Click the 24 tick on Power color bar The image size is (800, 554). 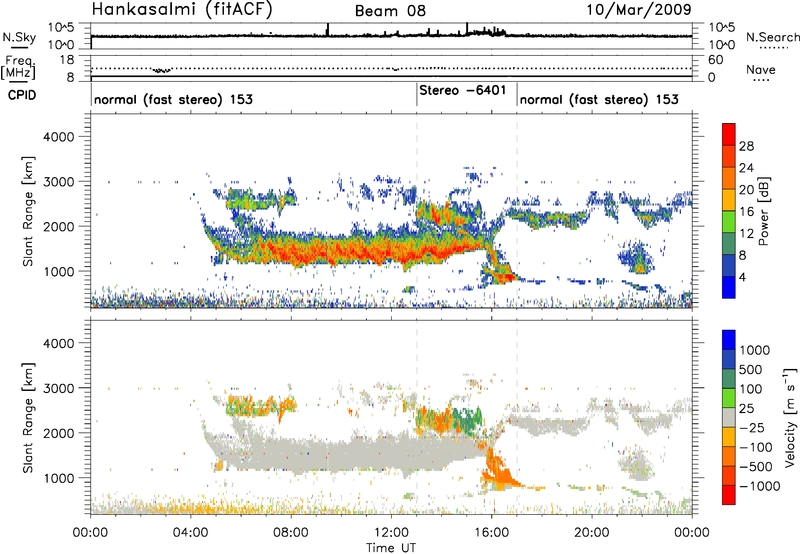[746, 168]
